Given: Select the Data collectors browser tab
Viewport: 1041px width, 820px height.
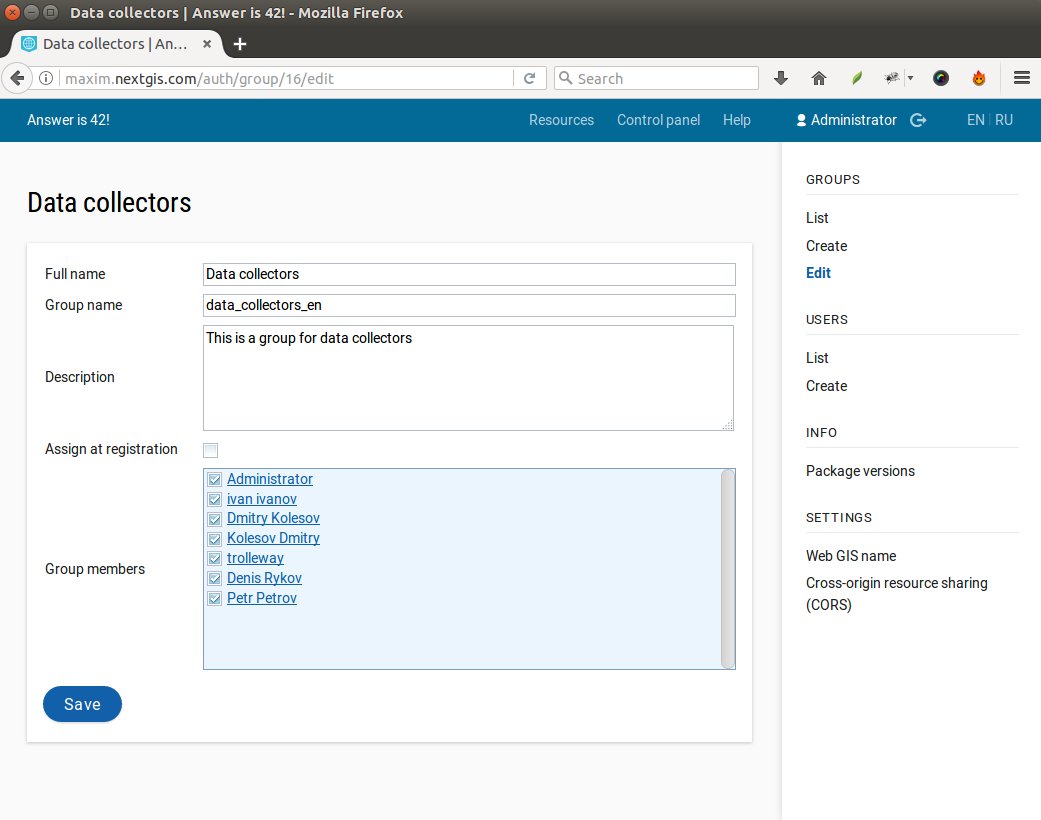Looking at the screenshot, I should (110, 44).
